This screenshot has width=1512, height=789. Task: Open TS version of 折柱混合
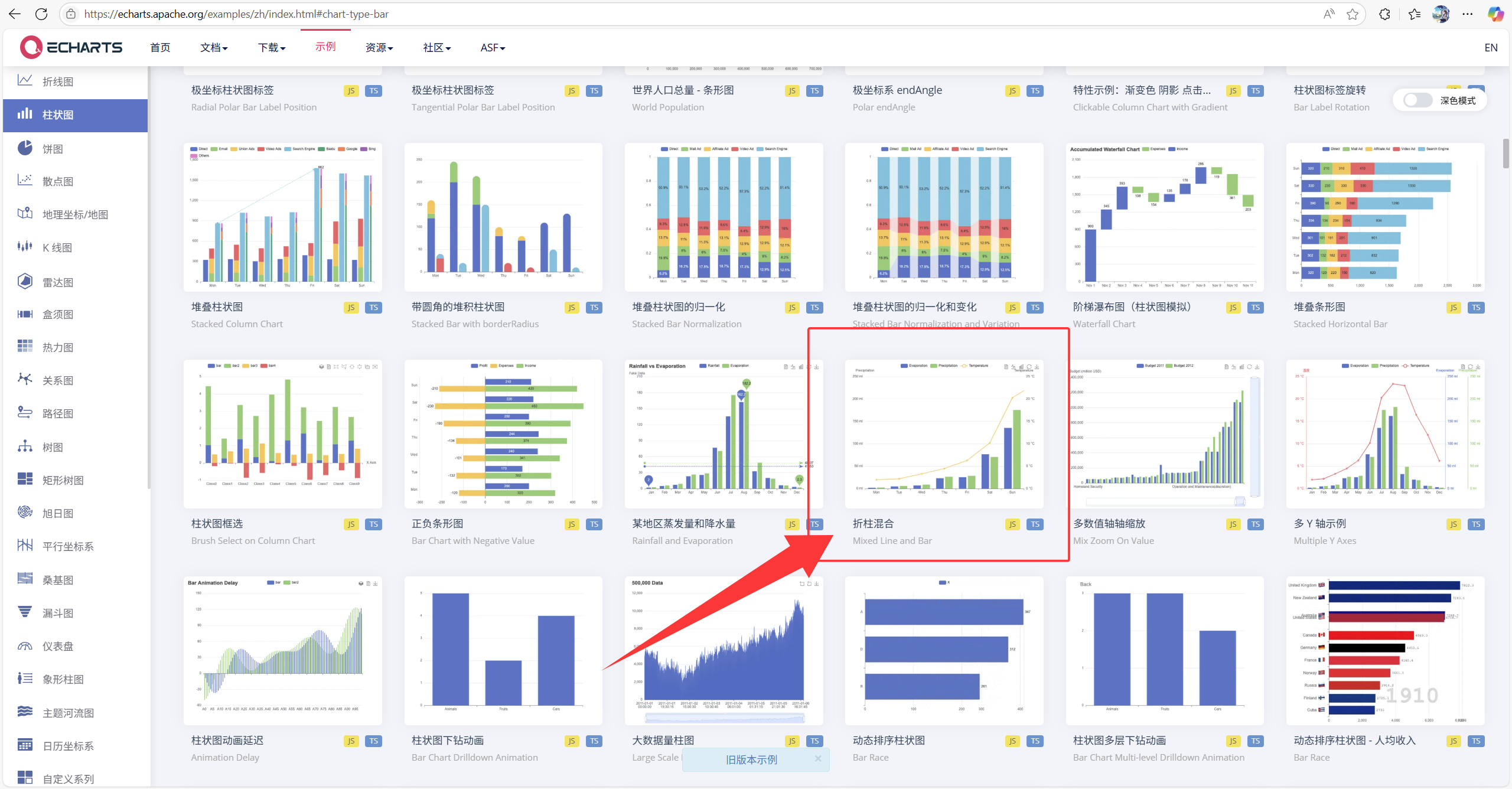pyautogui.click(x=1035, y=524)
